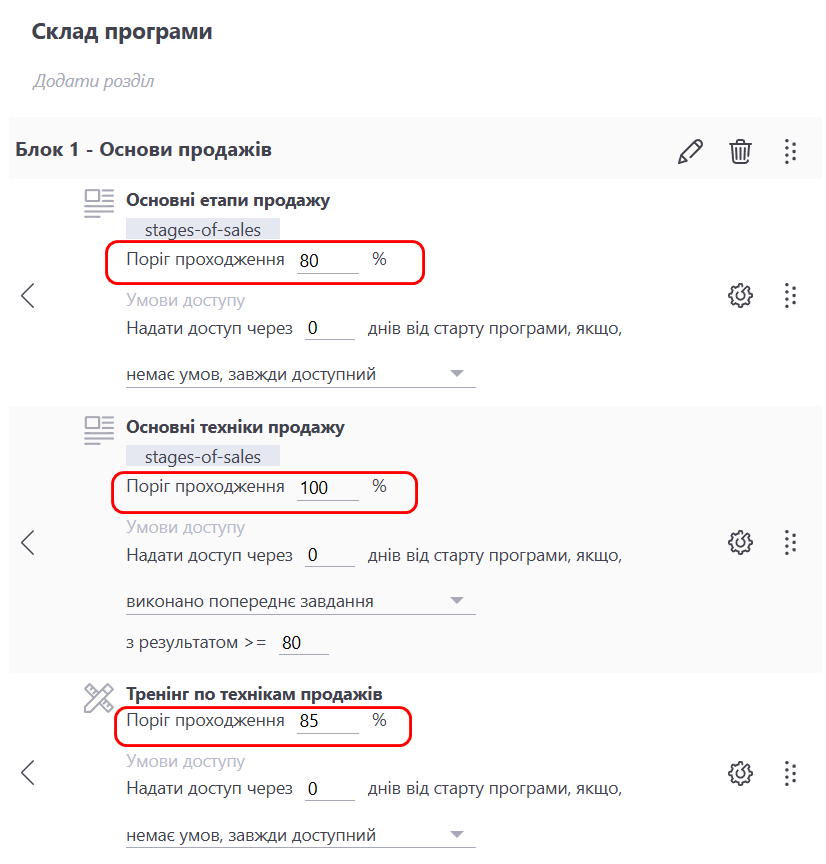Open three-dot menu for Основні техніки продажу

pyautogui.click(x=790, y=542)
